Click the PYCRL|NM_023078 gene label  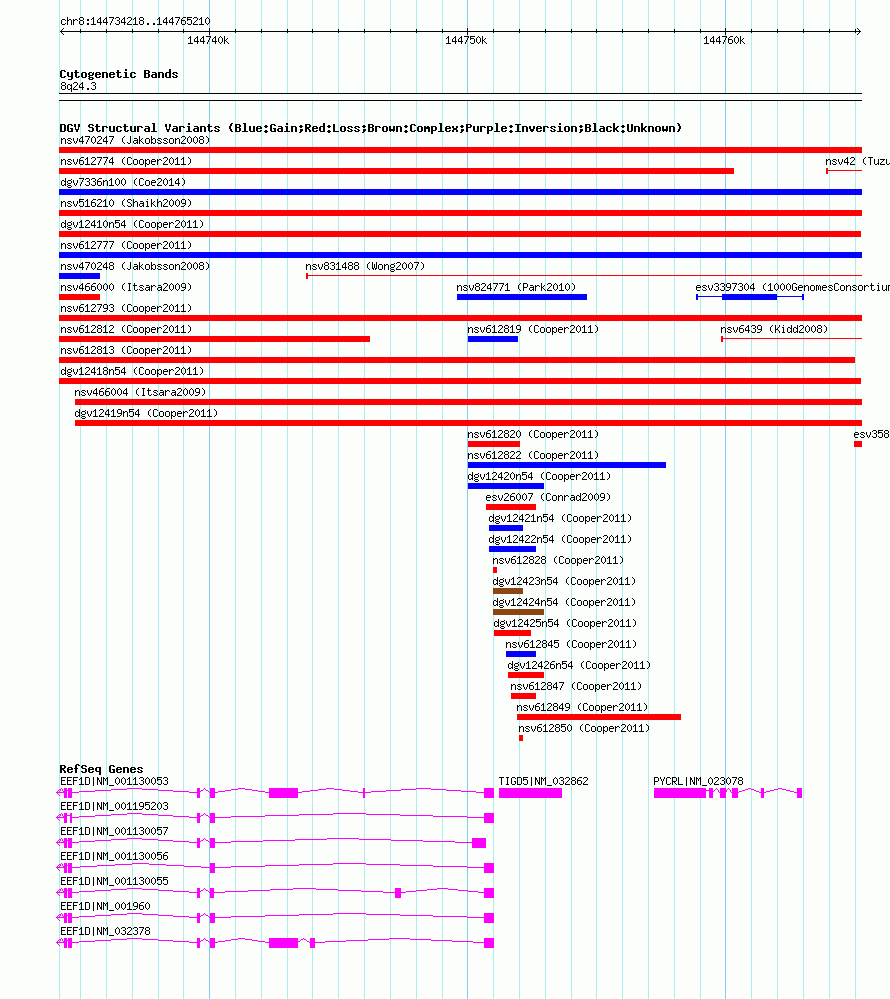point(698,782)
